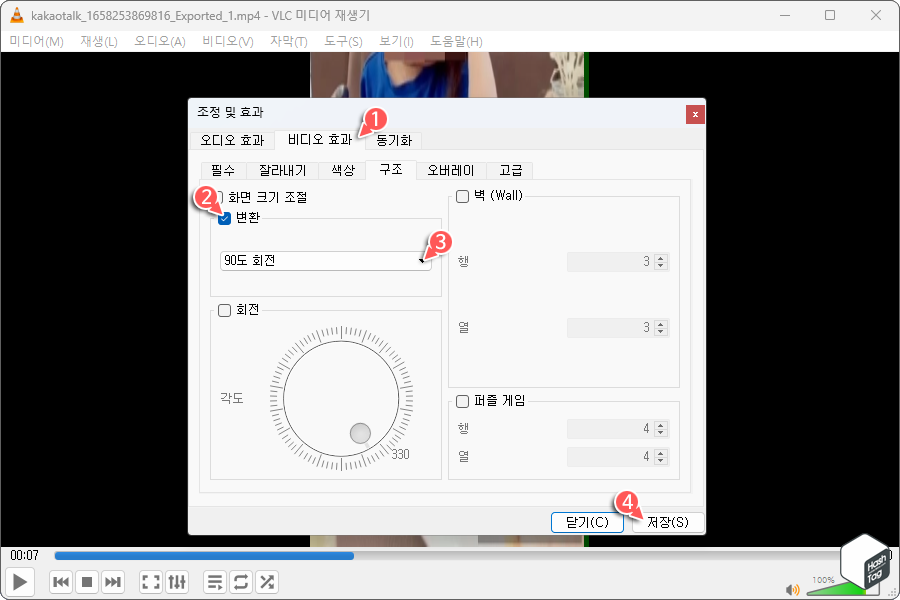Viewport: 900px width, 600px height.
Task: Switch to fullscreen mode
Action: (150, 581)
